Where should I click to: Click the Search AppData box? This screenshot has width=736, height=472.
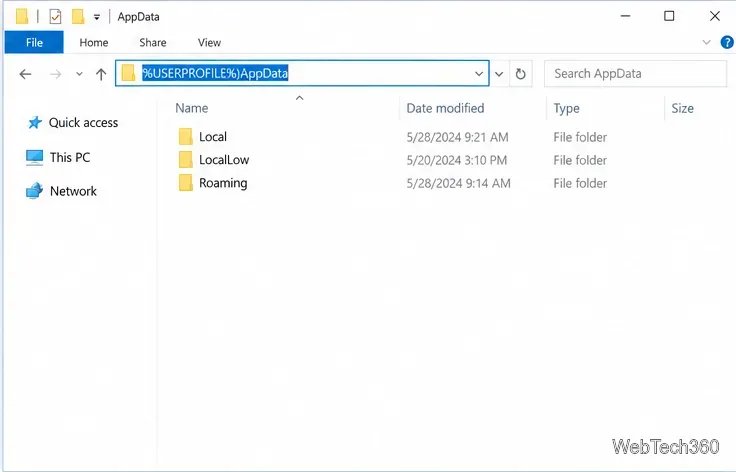(x=636, y=74)
